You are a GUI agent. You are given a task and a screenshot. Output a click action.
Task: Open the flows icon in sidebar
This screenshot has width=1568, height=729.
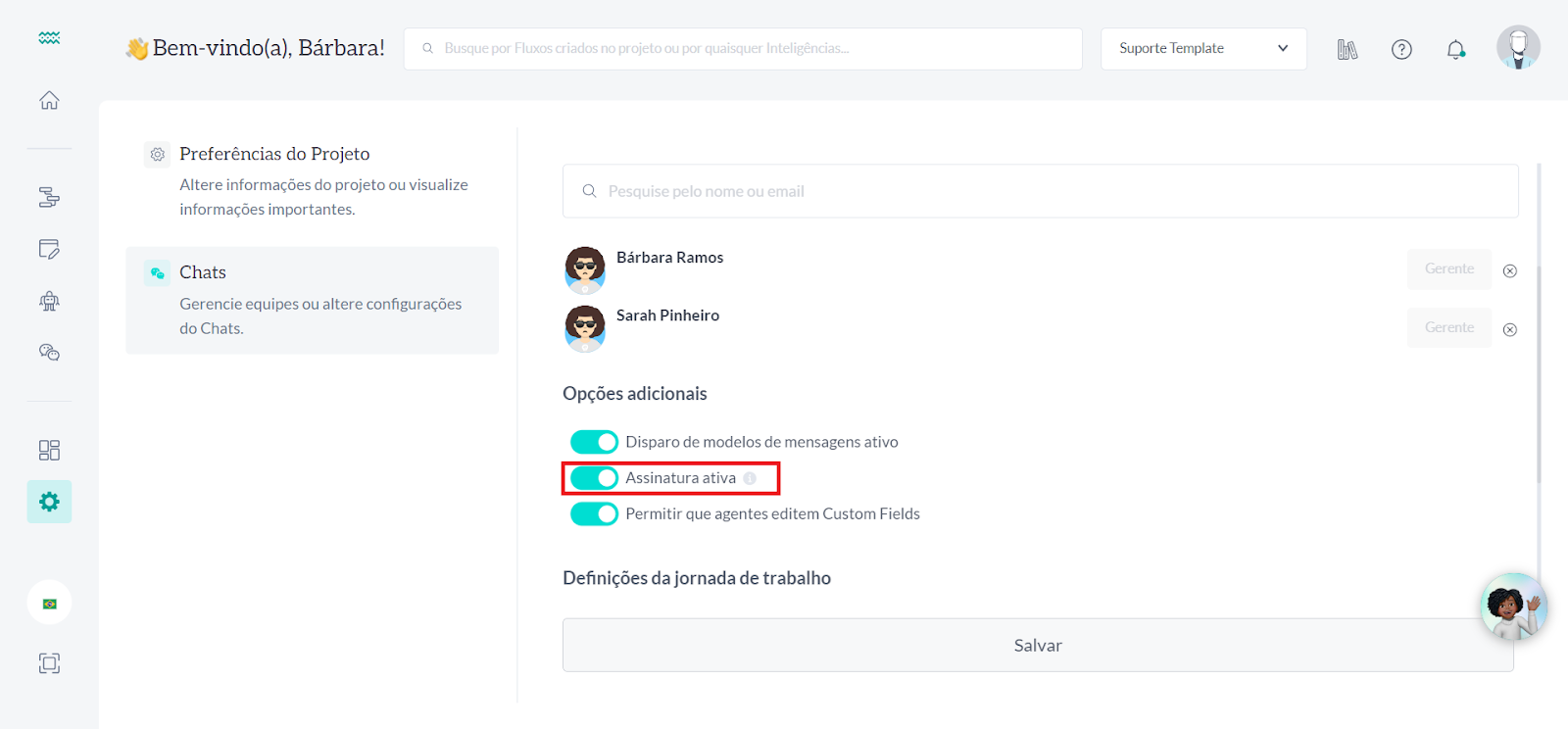pyautogui.click(x=49, y=198)
